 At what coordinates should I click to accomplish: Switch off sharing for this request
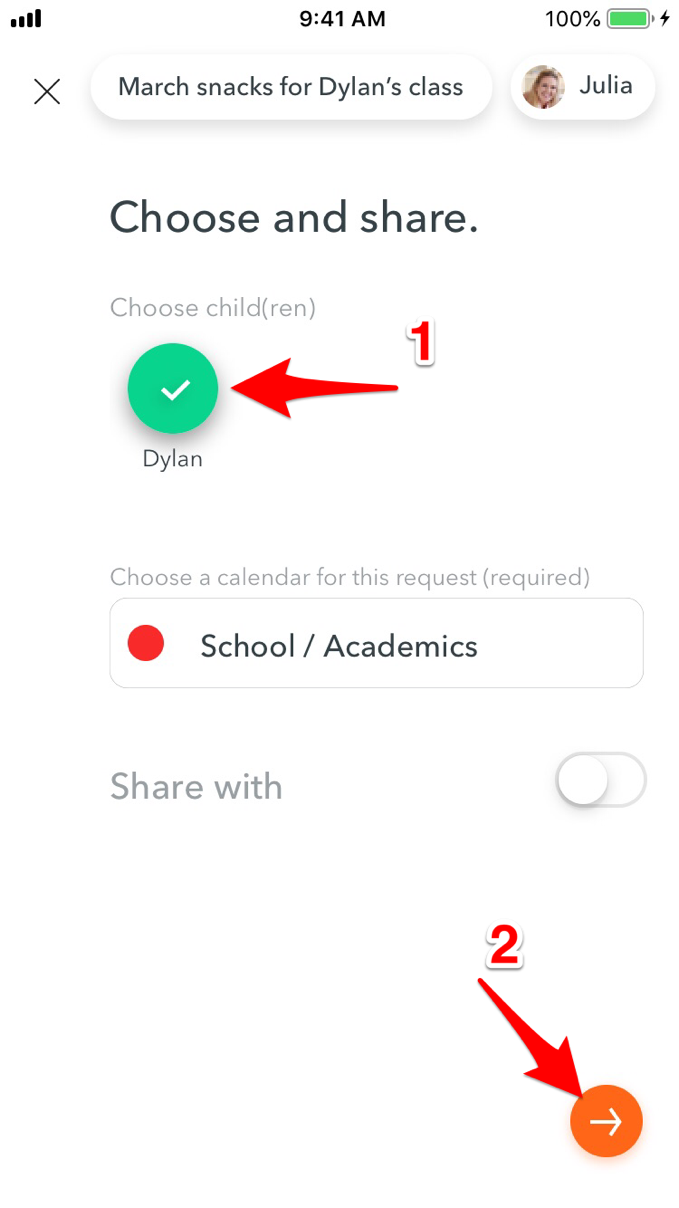tap(600, 781)
